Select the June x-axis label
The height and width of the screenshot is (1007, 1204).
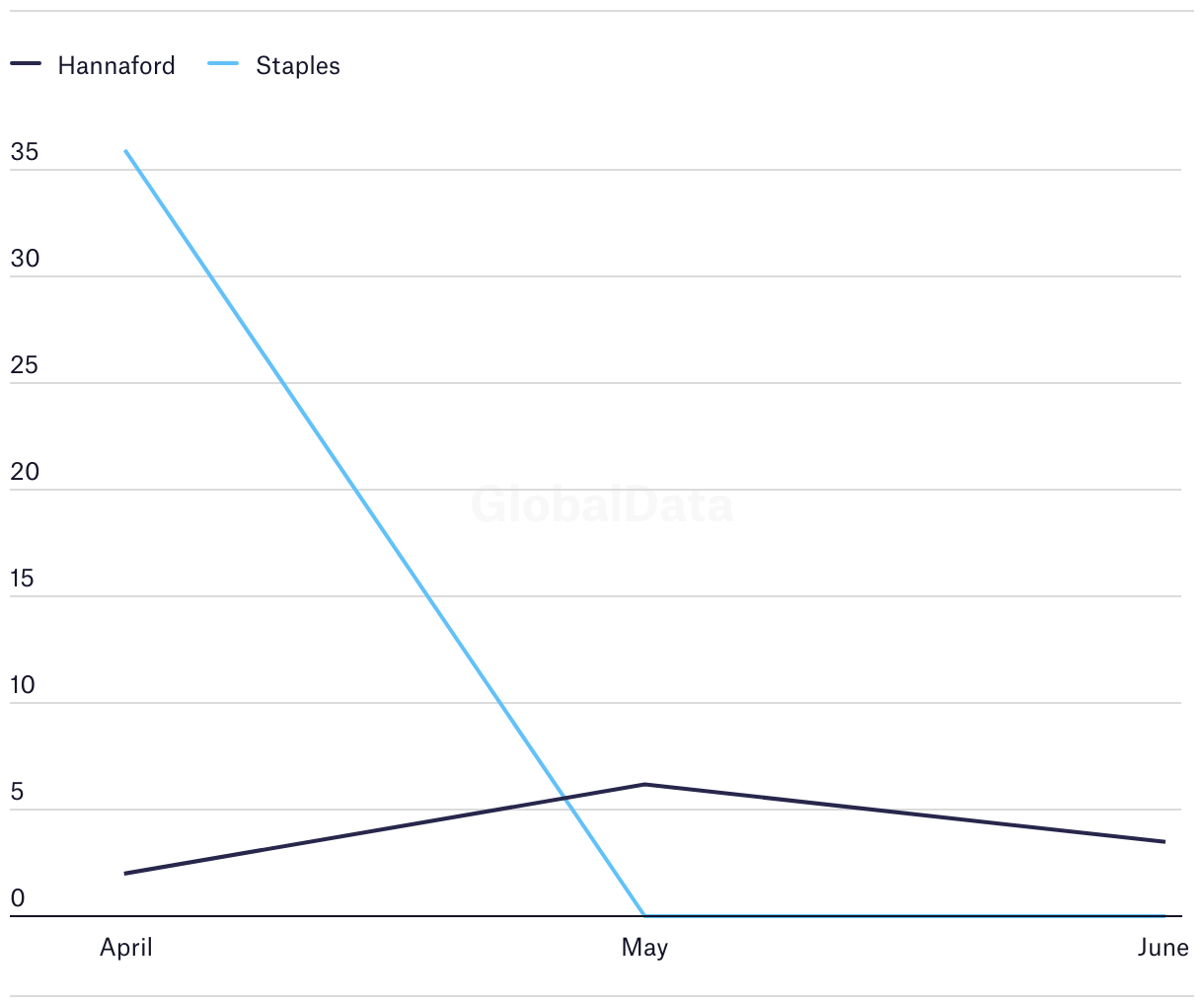point(1164,948)
